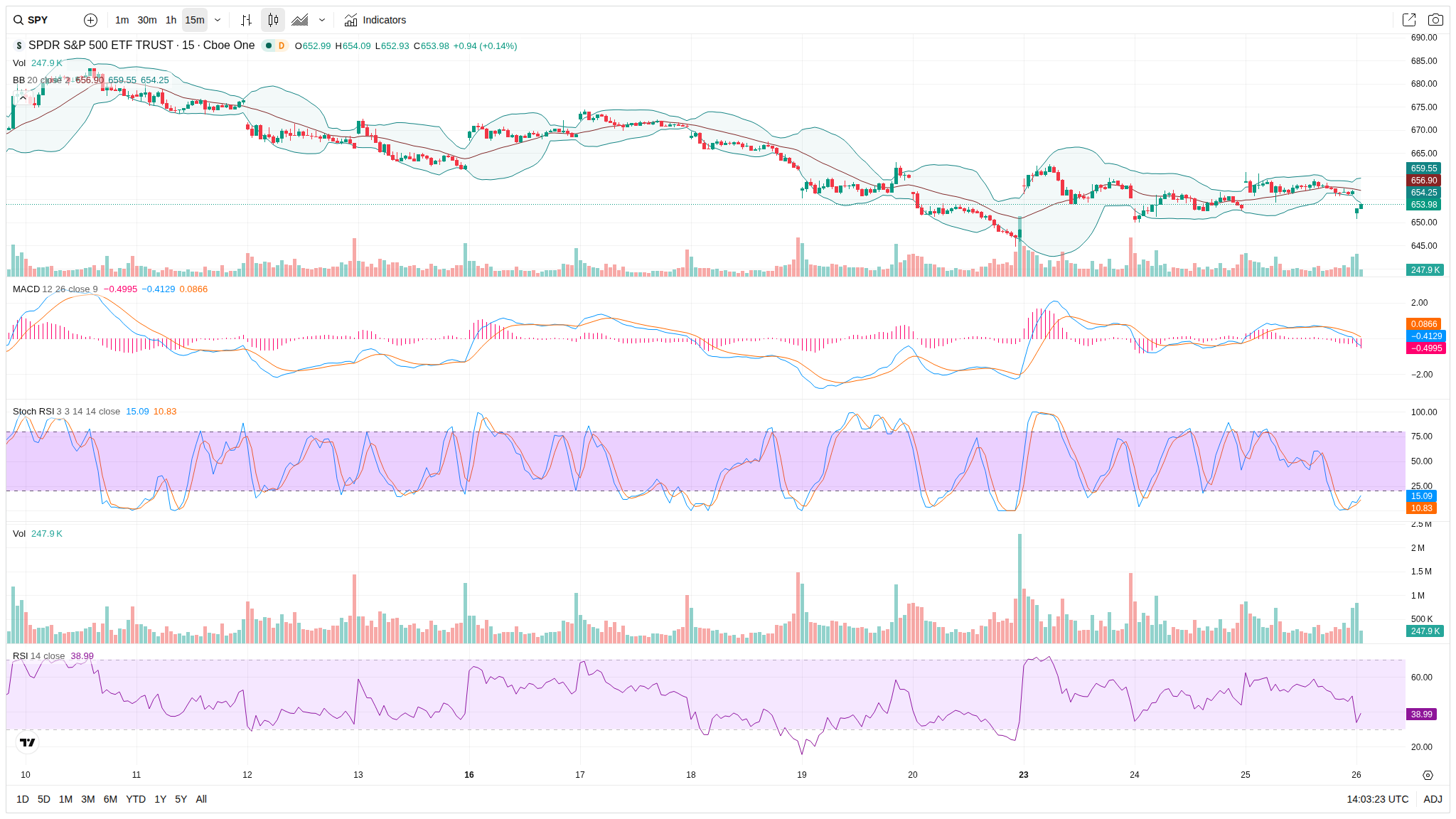Click the symbol search magnifier icon
Screen dimensions: 1456x819
click(18, 20)
